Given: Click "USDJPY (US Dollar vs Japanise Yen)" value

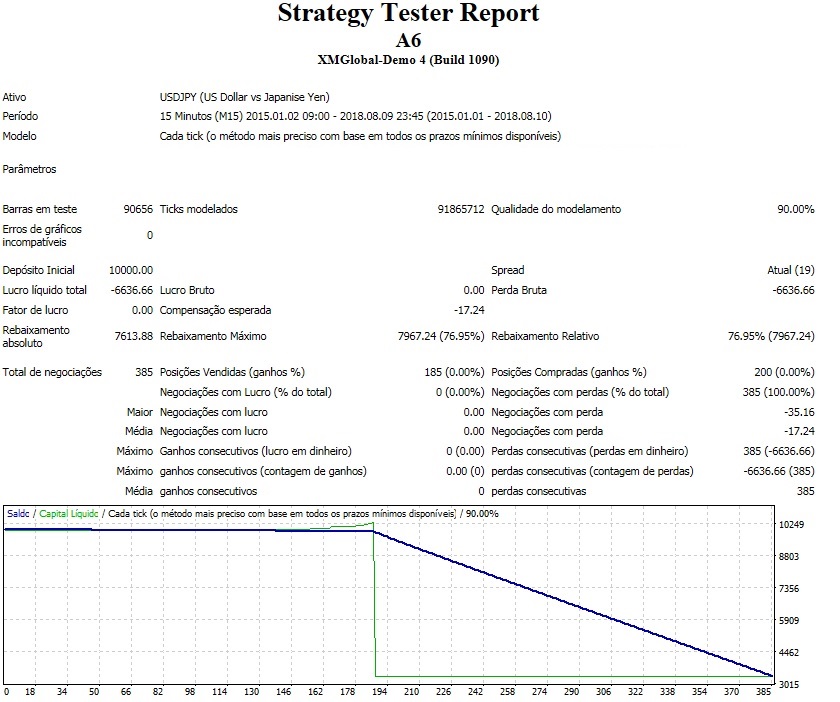Looking at the screenshot, I should pyautogui.click(x=245, y=97).
